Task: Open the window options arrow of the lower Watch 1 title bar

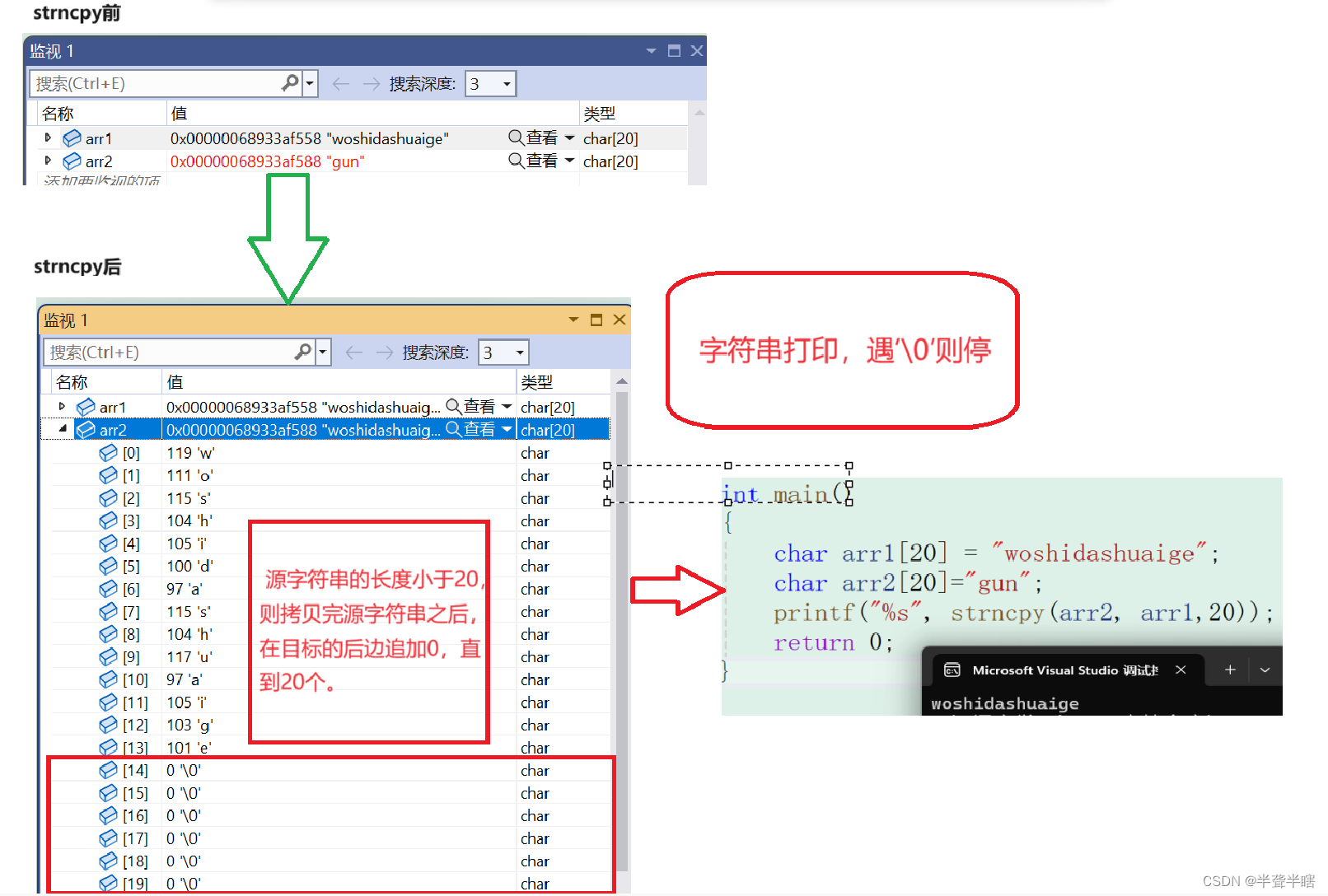Action: click(573, 320)
